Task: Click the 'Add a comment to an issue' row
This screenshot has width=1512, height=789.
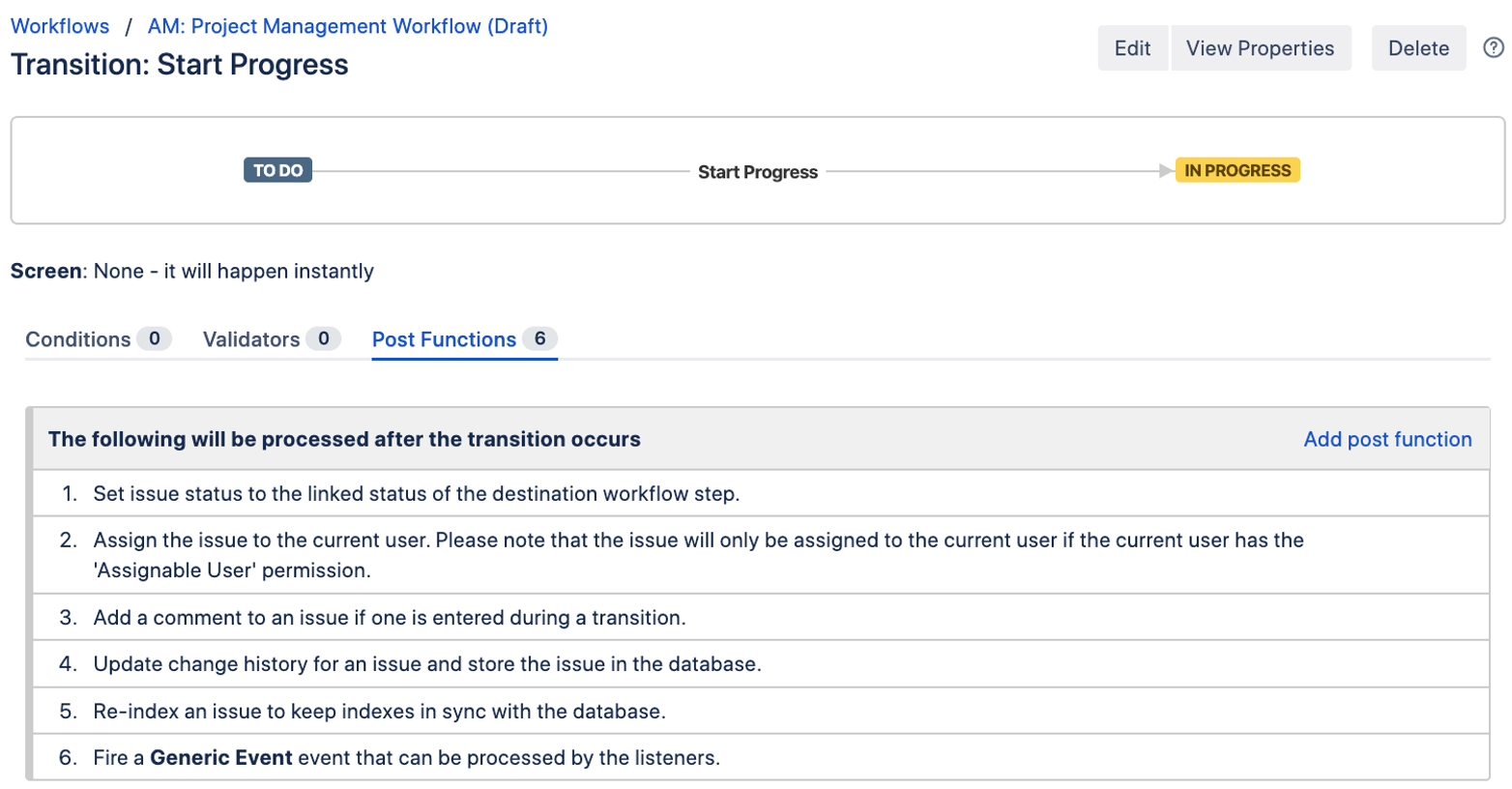Action: [389, 618]
